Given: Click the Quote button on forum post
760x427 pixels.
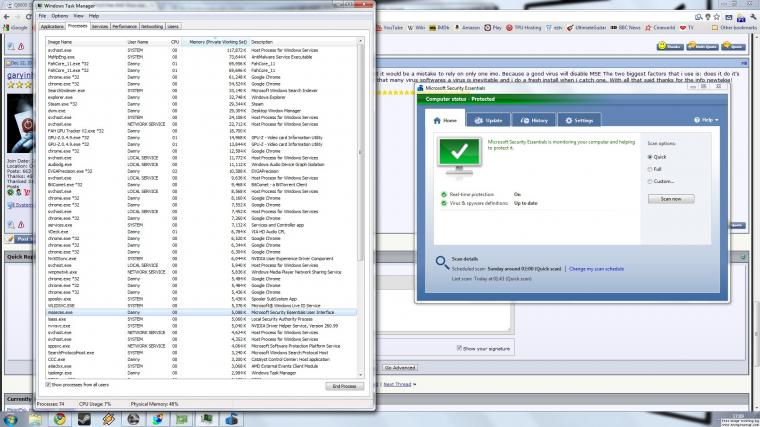Looking at the screenshot, I should pyautogui.click(x=733, y=46).
